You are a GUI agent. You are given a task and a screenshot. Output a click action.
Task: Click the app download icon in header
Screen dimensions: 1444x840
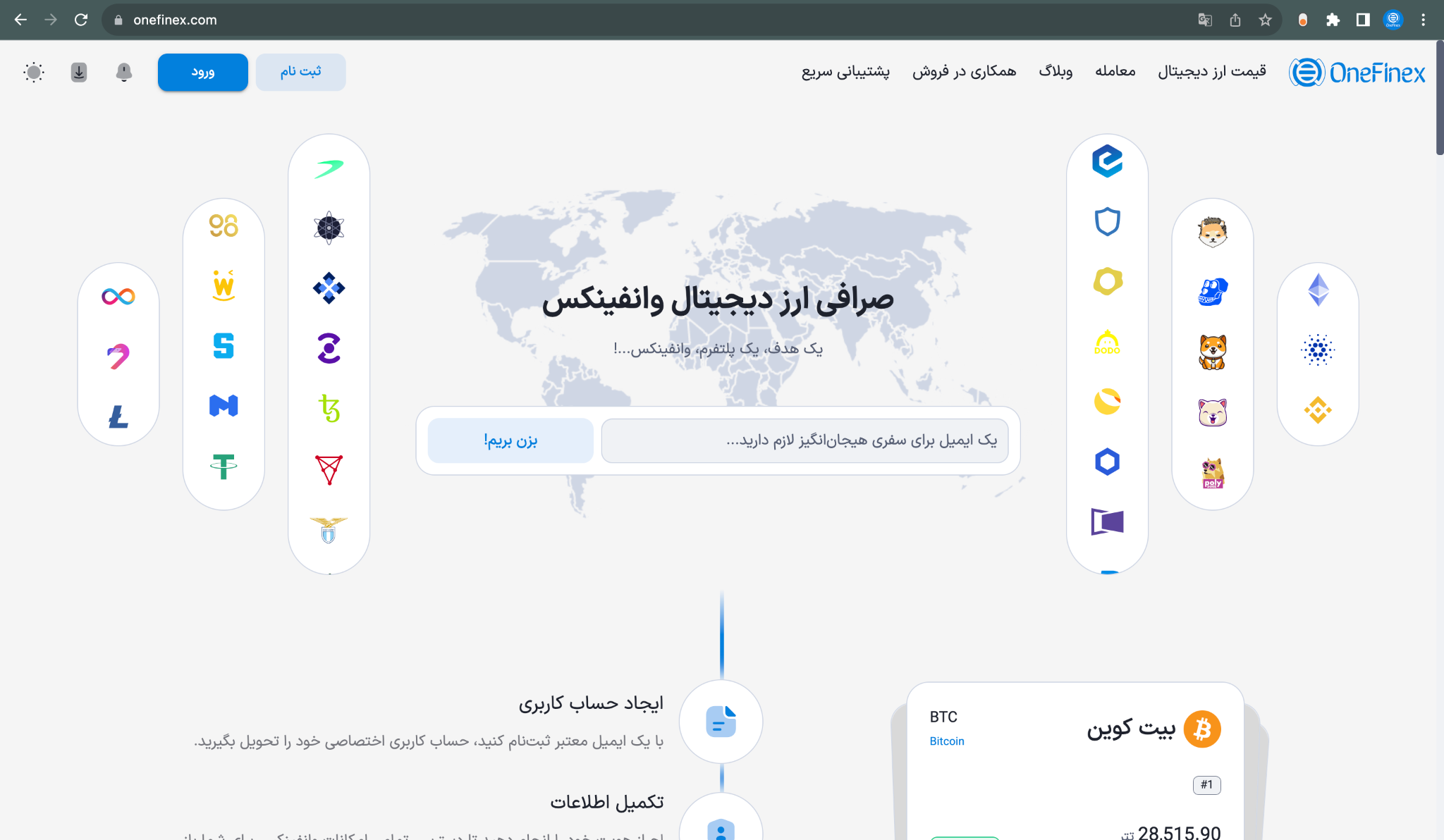[79, 72]
